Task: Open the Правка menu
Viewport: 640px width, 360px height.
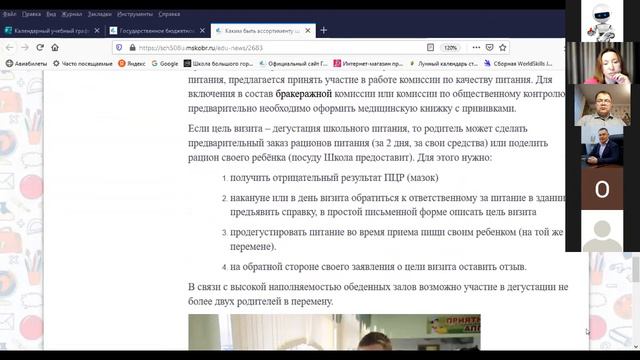Action: pyautogui.click(x=31, y=14)
